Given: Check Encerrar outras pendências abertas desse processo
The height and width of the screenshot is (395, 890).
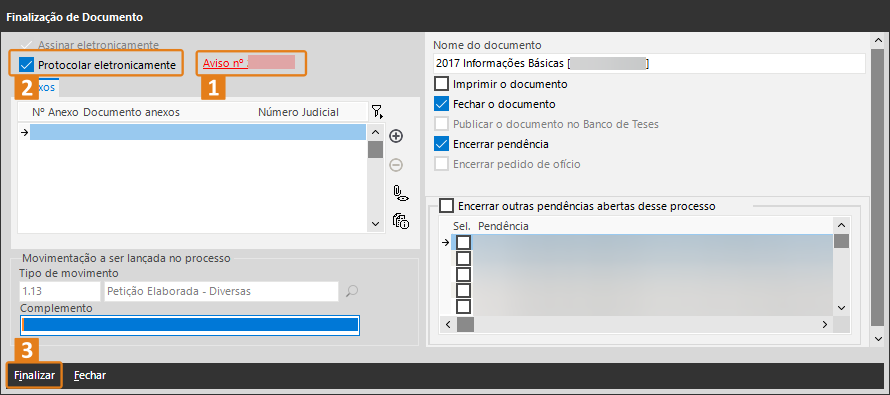Looking at the screenshot, I should tap(447, 205).
